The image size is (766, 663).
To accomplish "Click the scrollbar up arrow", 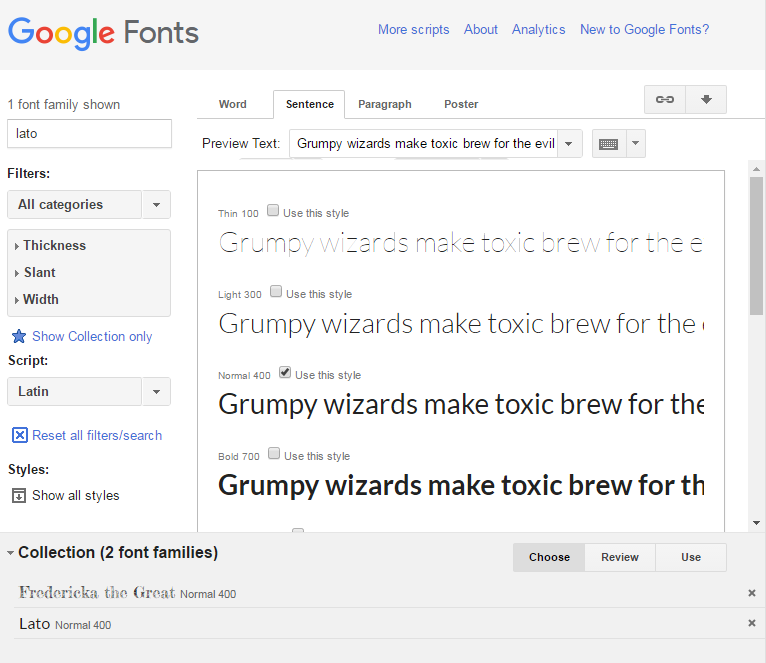I will click(756, 169).
